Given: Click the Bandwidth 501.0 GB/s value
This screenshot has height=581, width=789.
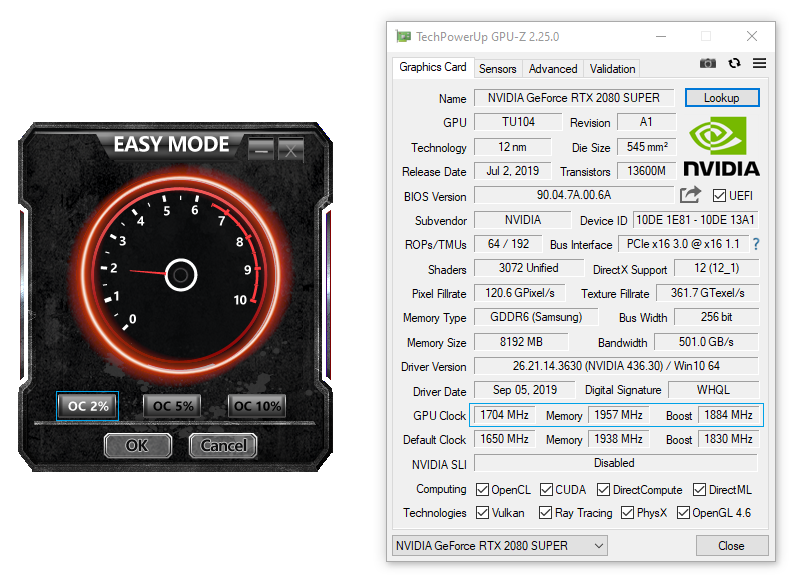Looking at the screenshot, I should 706,342.
